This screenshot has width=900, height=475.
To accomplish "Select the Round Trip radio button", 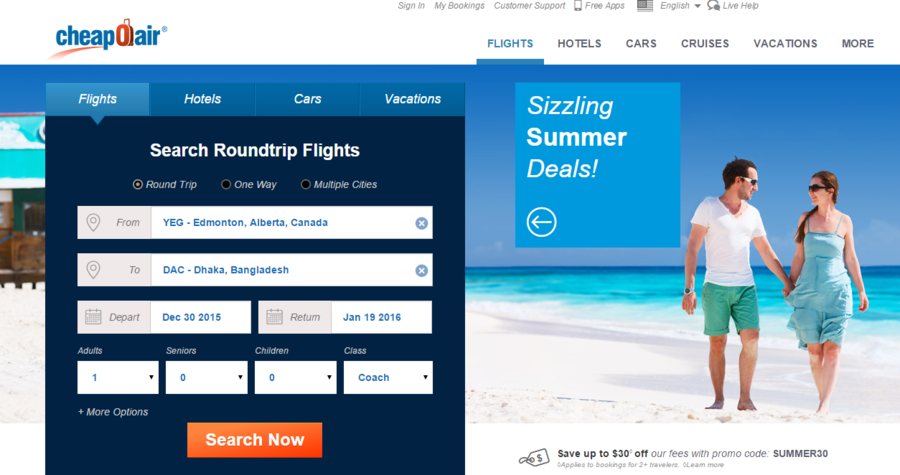I will (x=138, y=184).
